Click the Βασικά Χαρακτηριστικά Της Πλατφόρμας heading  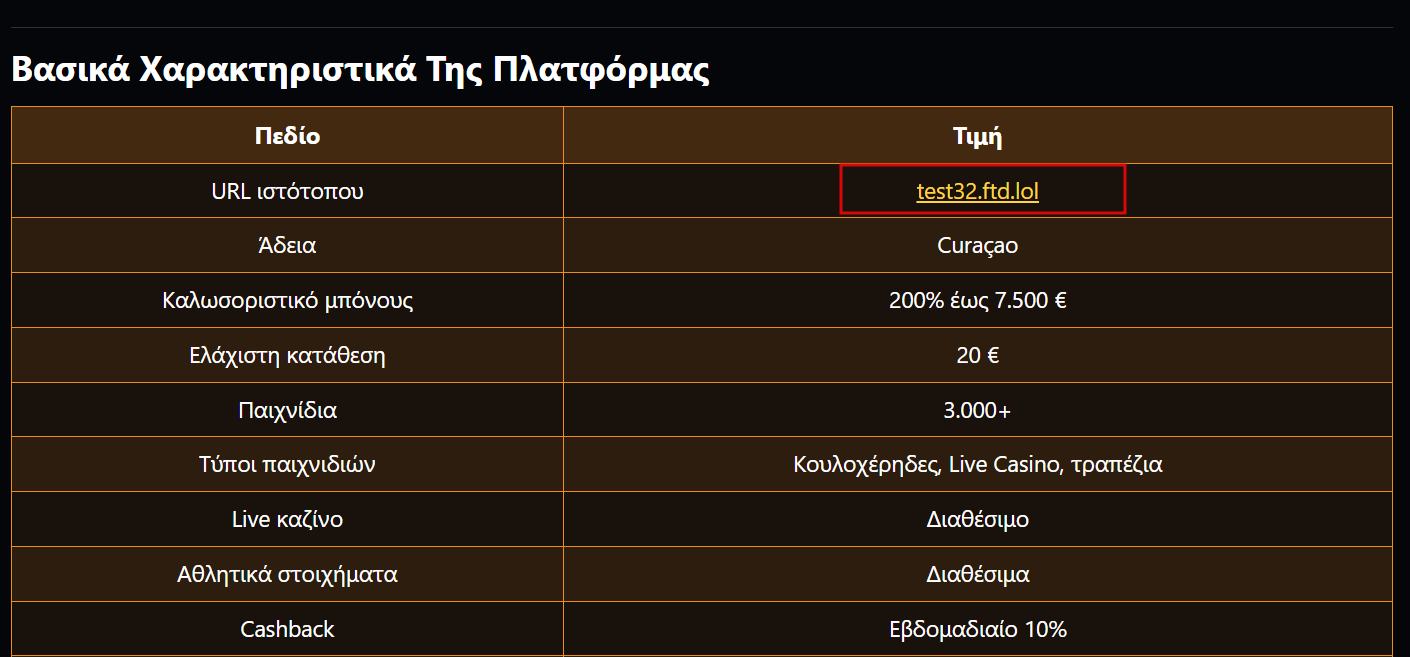360,71
